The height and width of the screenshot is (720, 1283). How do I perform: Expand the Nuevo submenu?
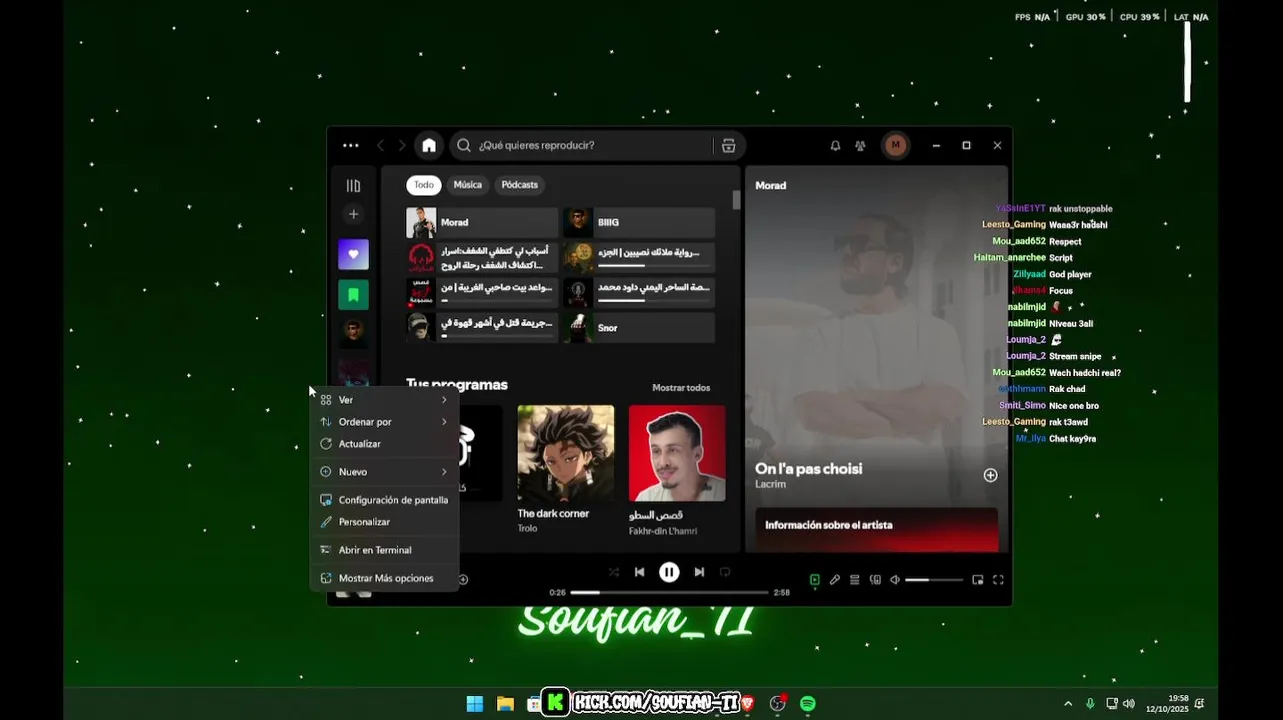pos(384,472)
